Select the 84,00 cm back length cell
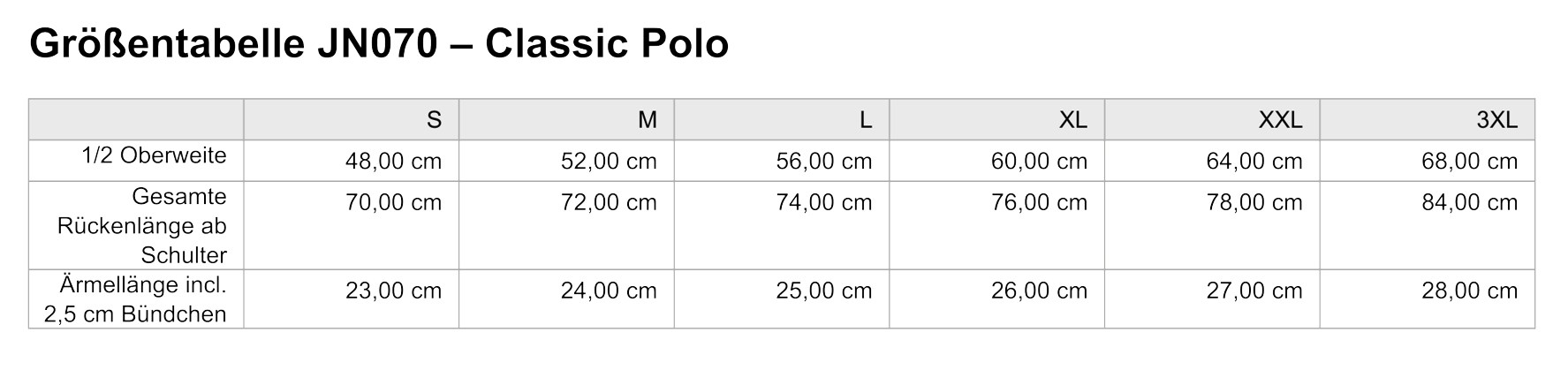1568x370 pixels. pos(1469,203)
